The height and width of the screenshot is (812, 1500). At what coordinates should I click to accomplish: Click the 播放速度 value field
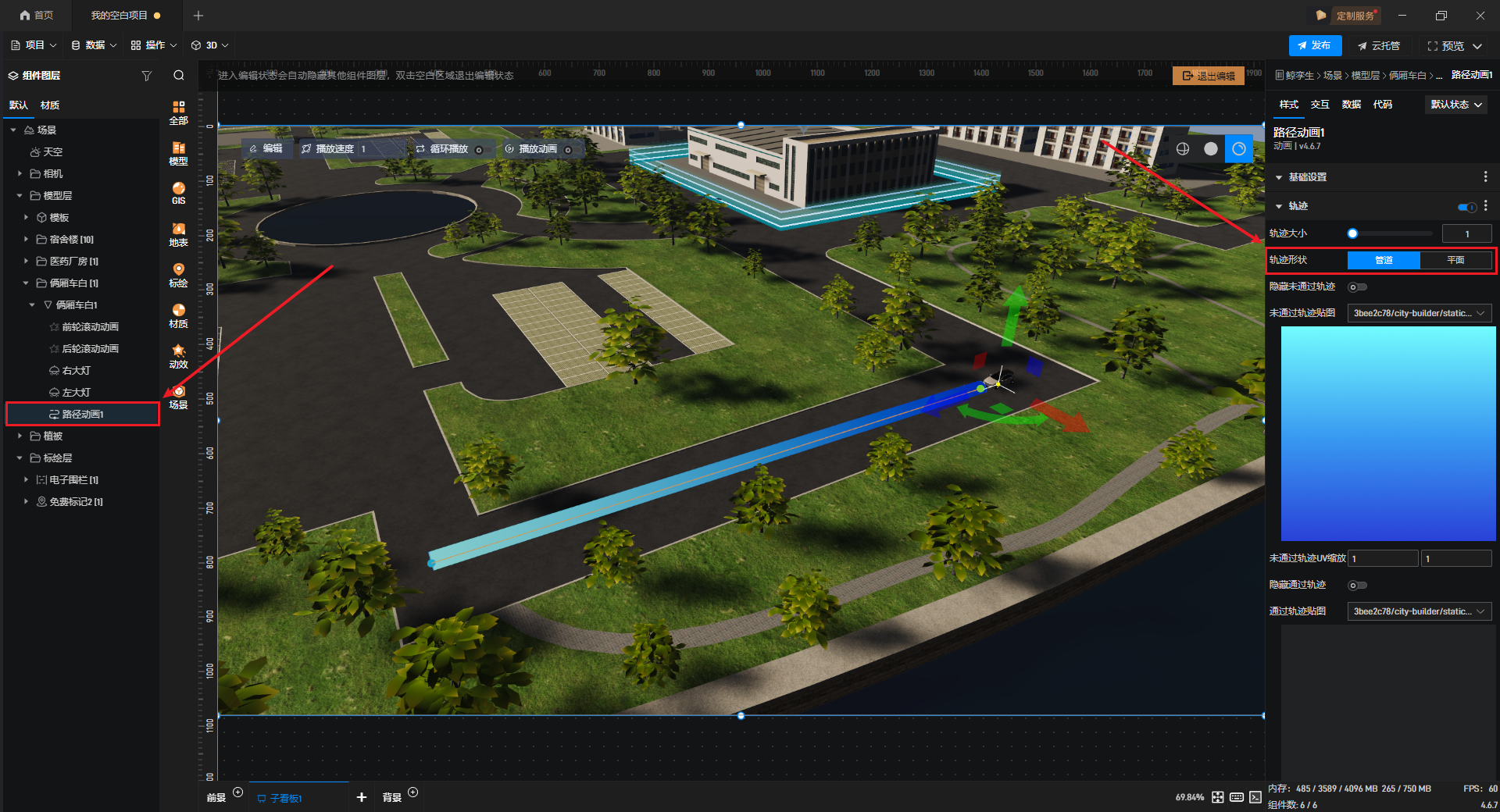pos(381,148)
